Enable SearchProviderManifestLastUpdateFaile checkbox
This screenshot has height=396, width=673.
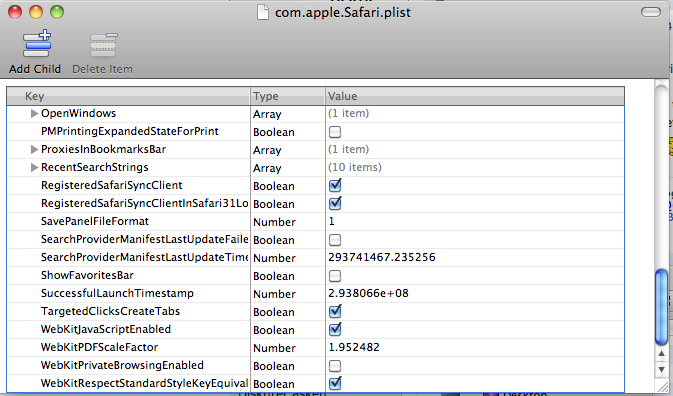coord(335,240)
